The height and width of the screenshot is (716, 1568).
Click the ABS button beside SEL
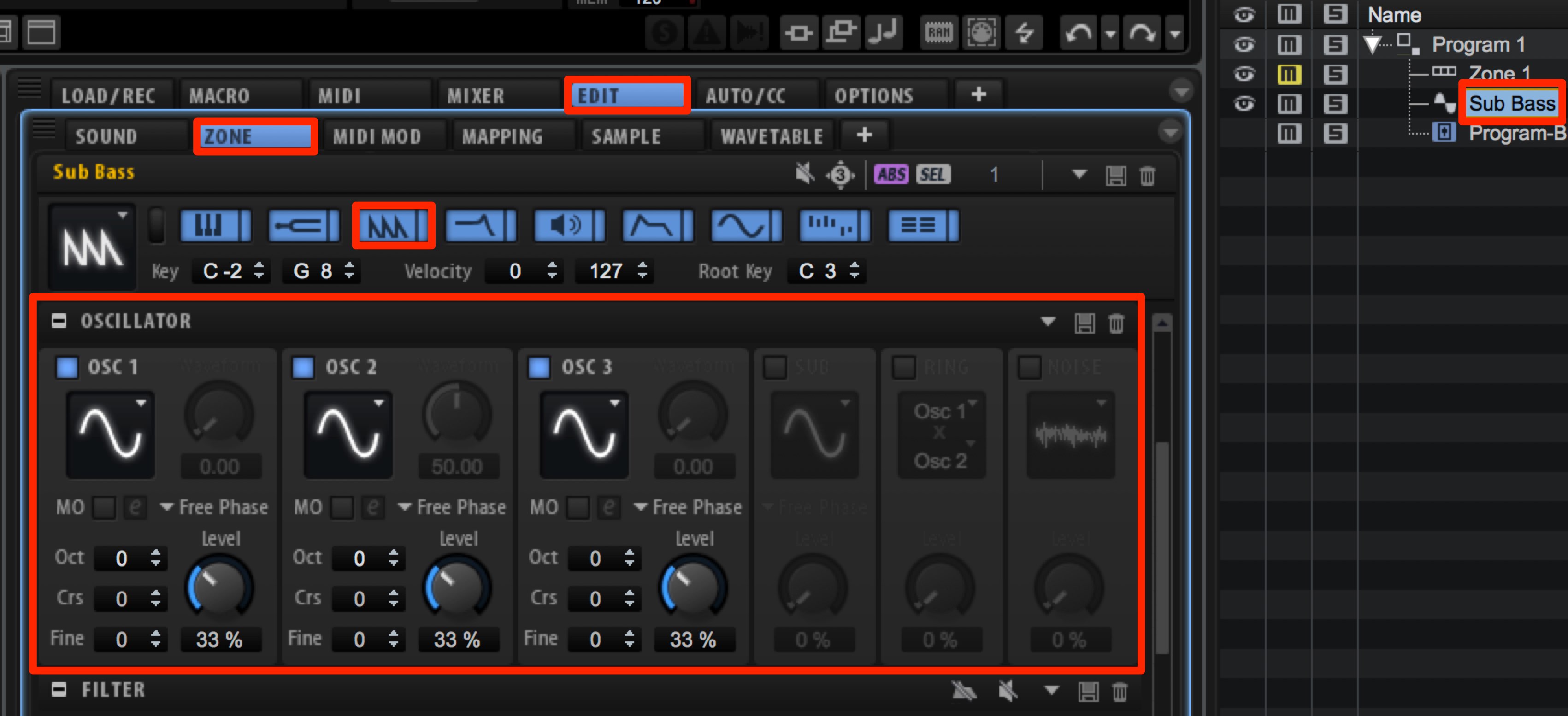click(891, 175)
